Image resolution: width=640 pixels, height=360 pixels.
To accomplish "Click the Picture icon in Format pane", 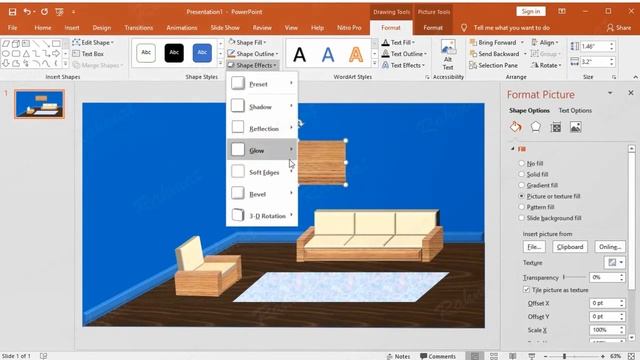I will tap(576, 127).
